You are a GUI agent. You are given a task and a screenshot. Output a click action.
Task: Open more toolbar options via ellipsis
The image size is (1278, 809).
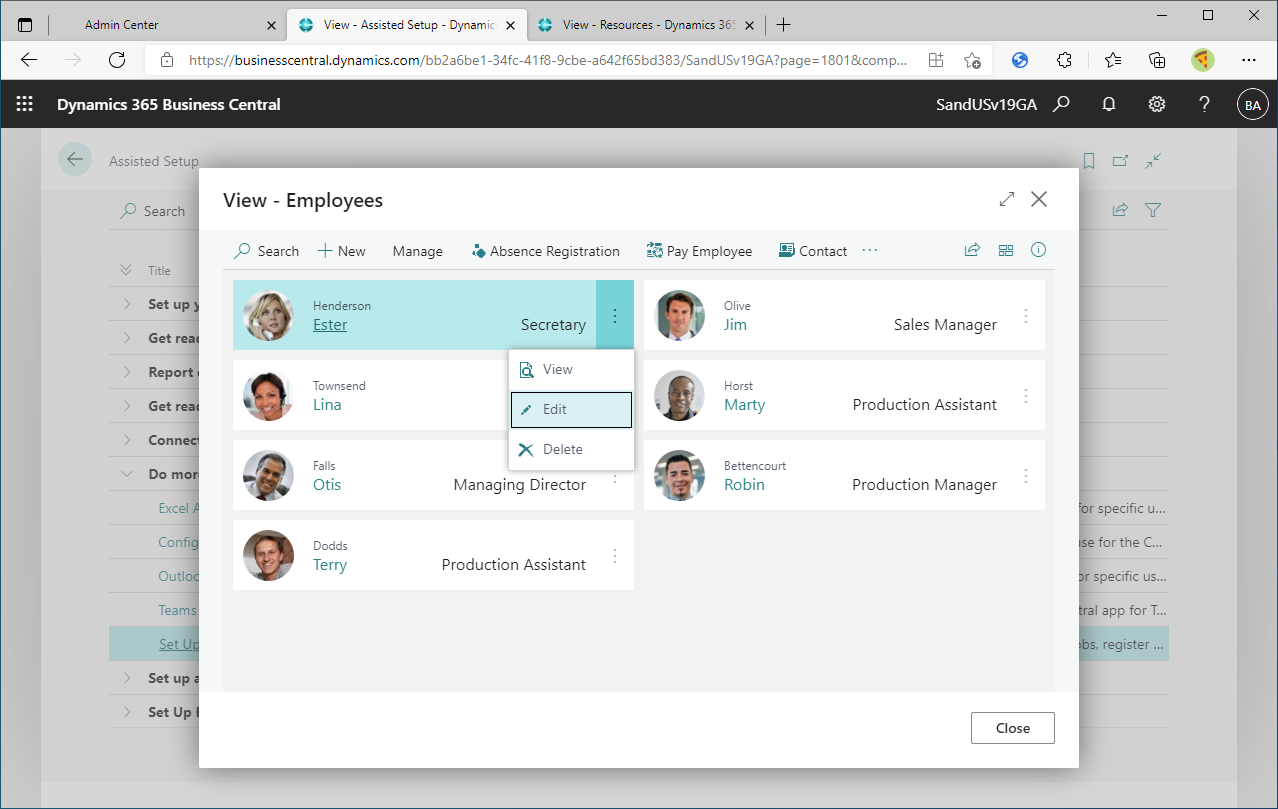coord(868,251)
